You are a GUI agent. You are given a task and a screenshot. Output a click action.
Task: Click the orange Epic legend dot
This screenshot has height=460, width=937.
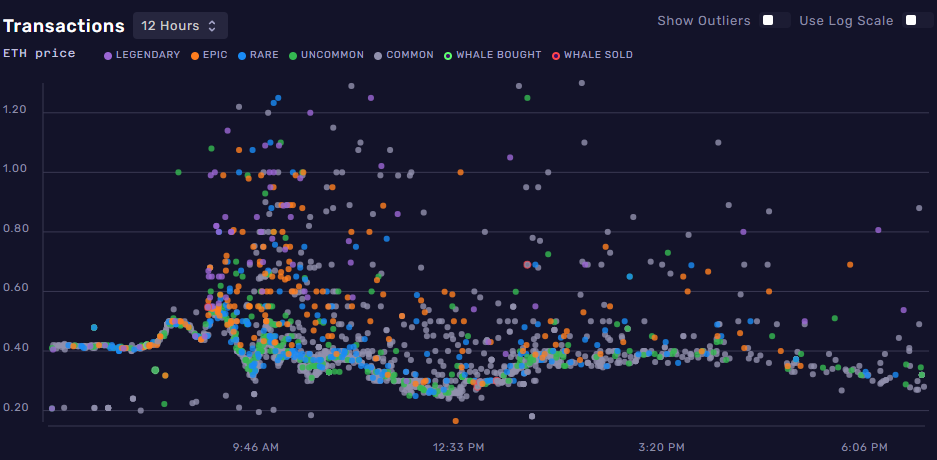195,55
